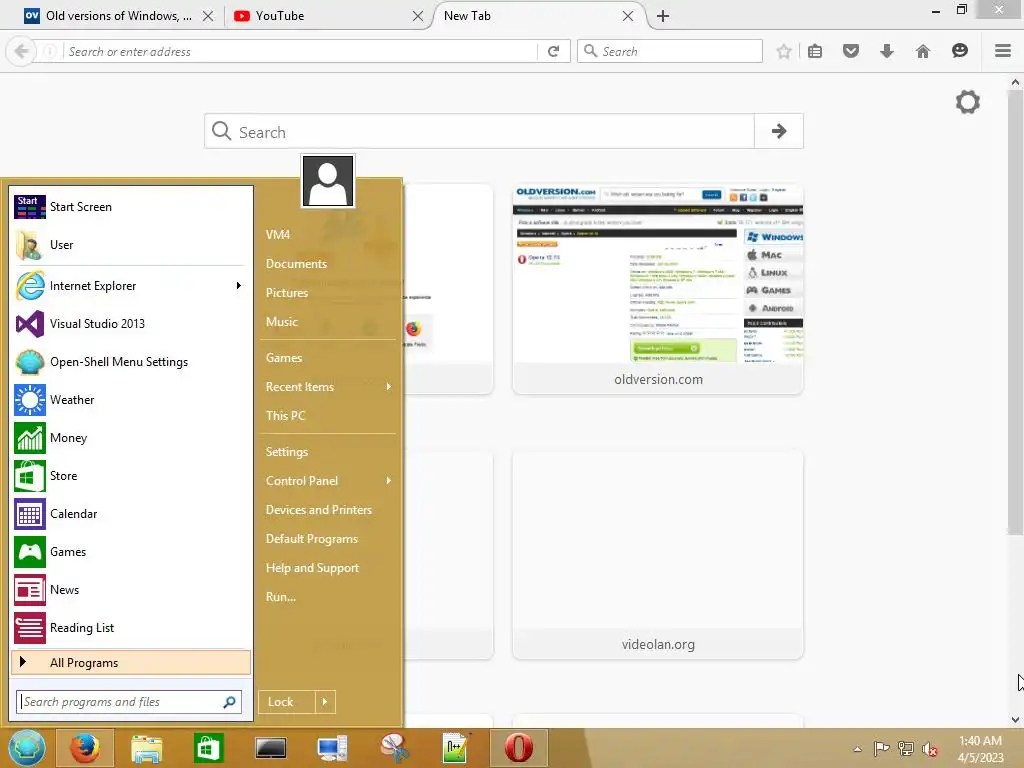Open a new browser tab with plus
Viewport: 1024px width, 768px height.
[662, 16]
